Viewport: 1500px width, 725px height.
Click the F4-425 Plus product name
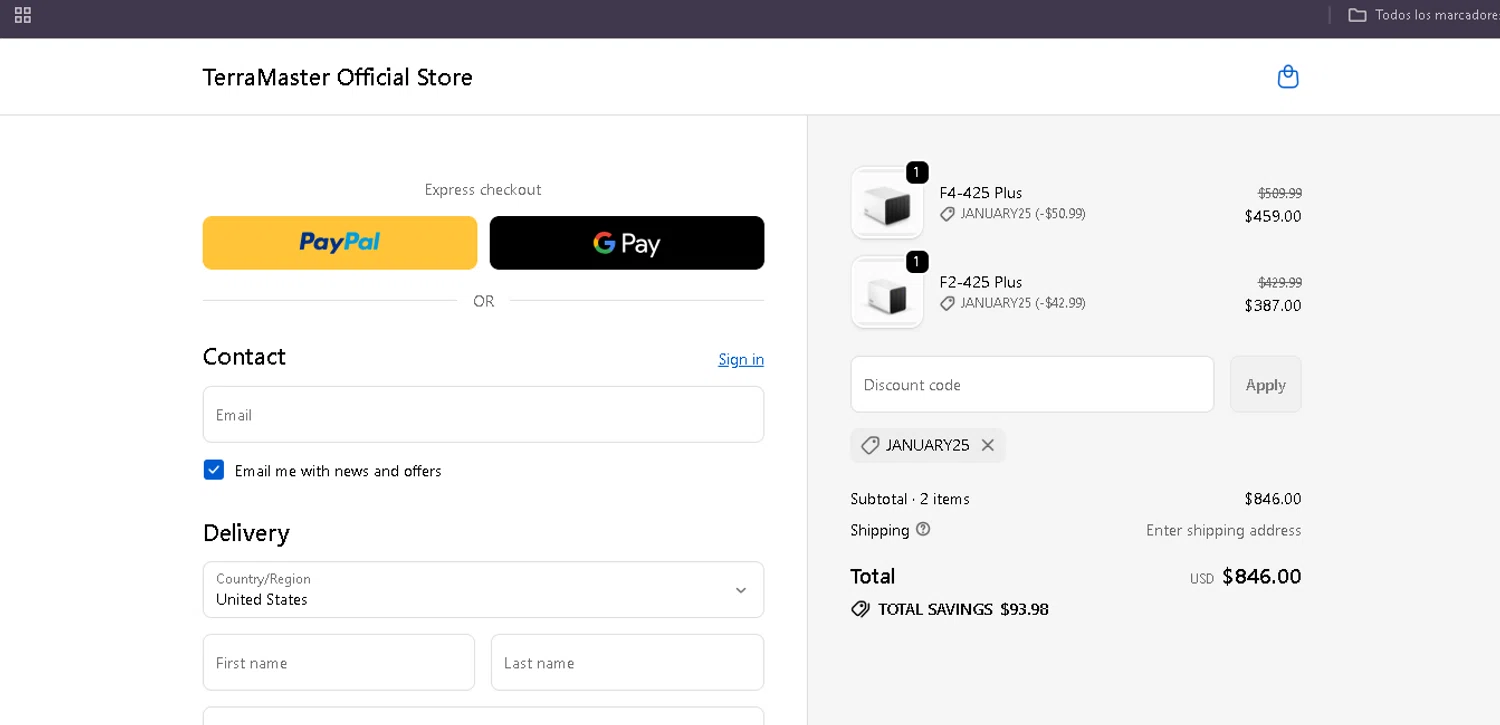point(981,193)
